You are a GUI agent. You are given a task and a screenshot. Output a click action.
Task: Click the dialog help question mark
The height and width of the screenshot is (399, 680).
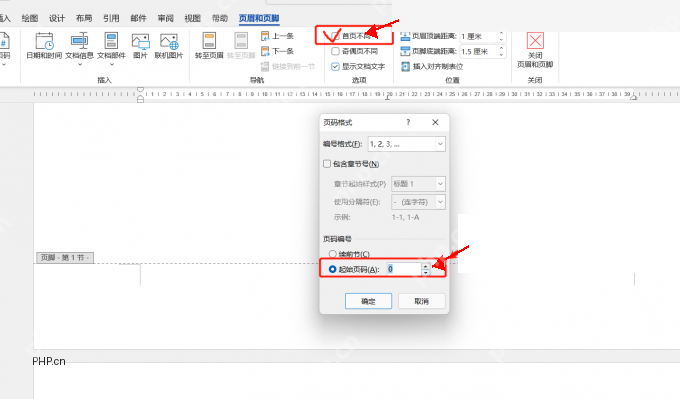pyautogui.click(x=408, y=122)
